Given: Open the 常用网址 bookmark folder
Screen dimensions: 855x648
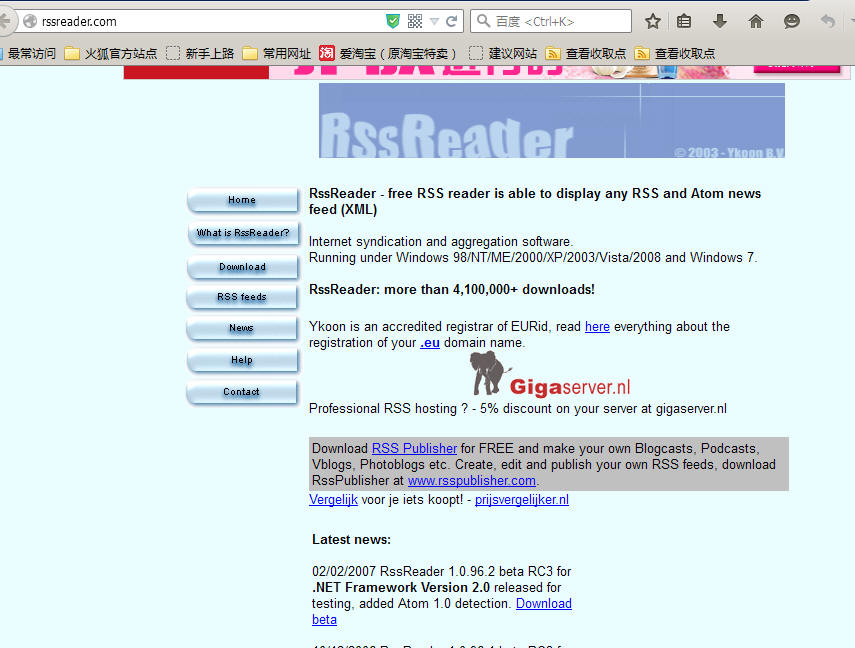Looking at the screenshot, I should [x=276, y=53].
